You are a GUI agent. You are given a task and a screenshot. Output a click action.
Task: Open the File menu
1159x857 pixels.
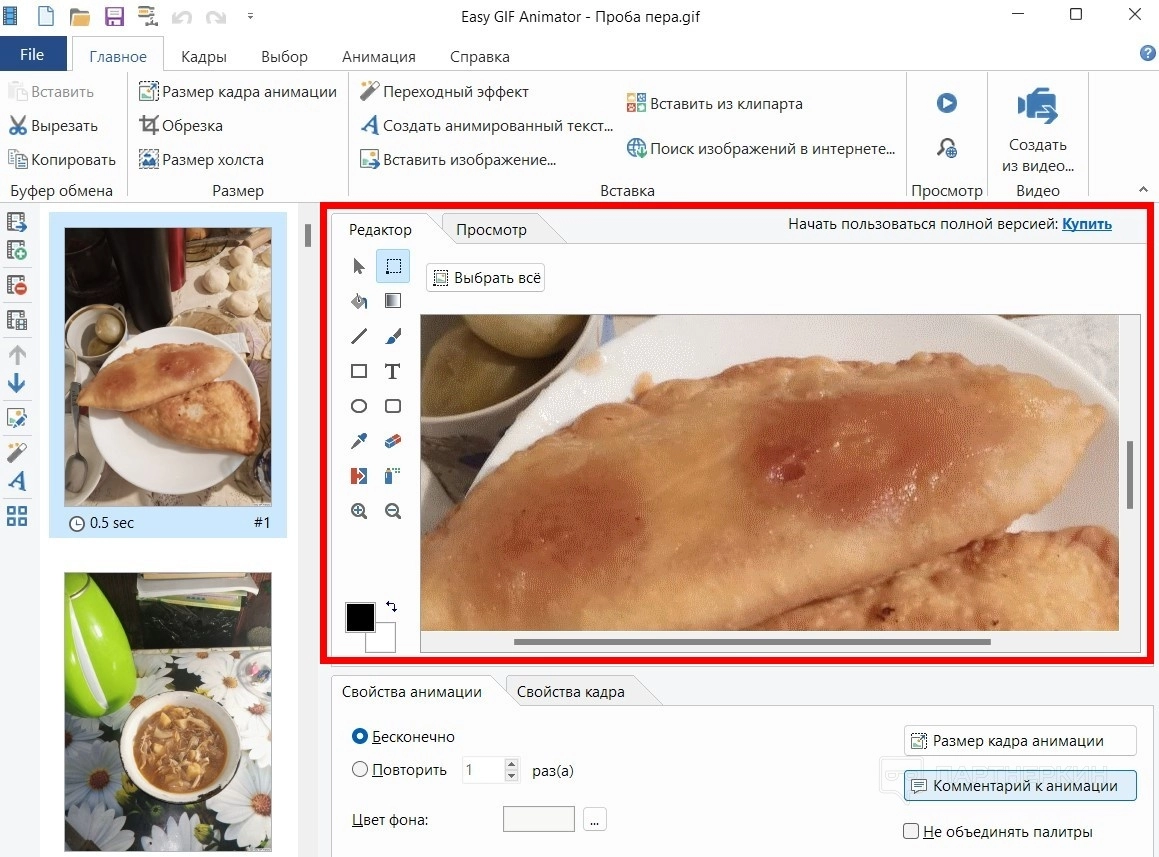33,54
